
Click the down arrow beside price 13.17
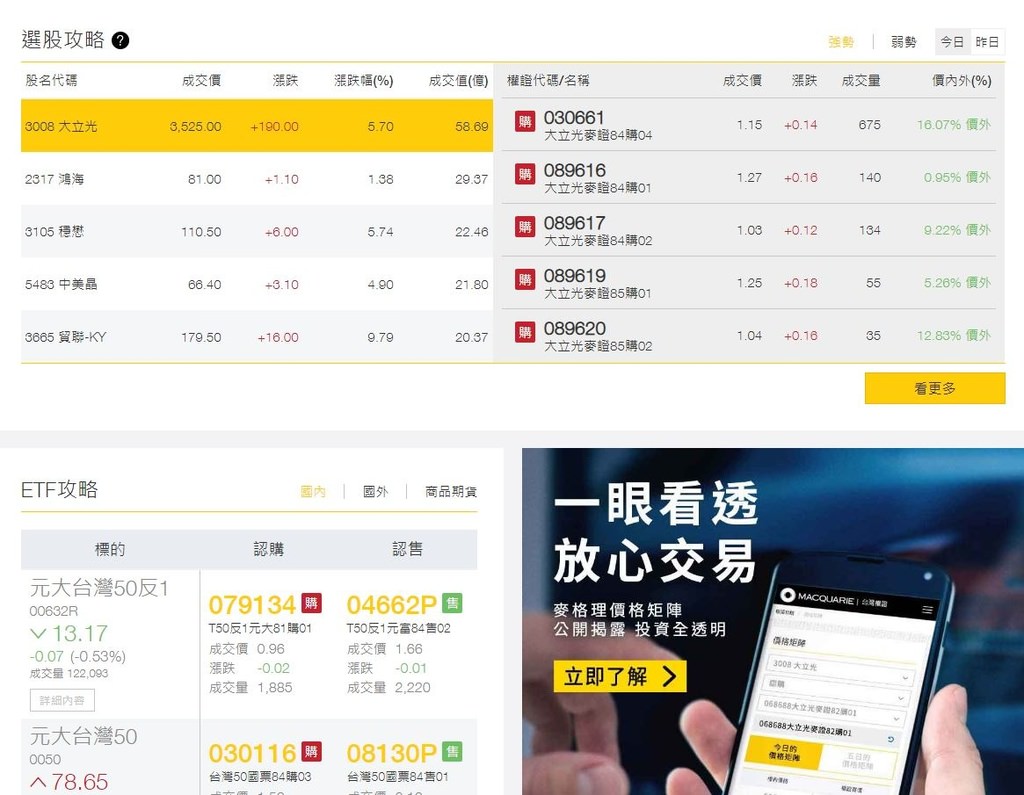[39, 633]
